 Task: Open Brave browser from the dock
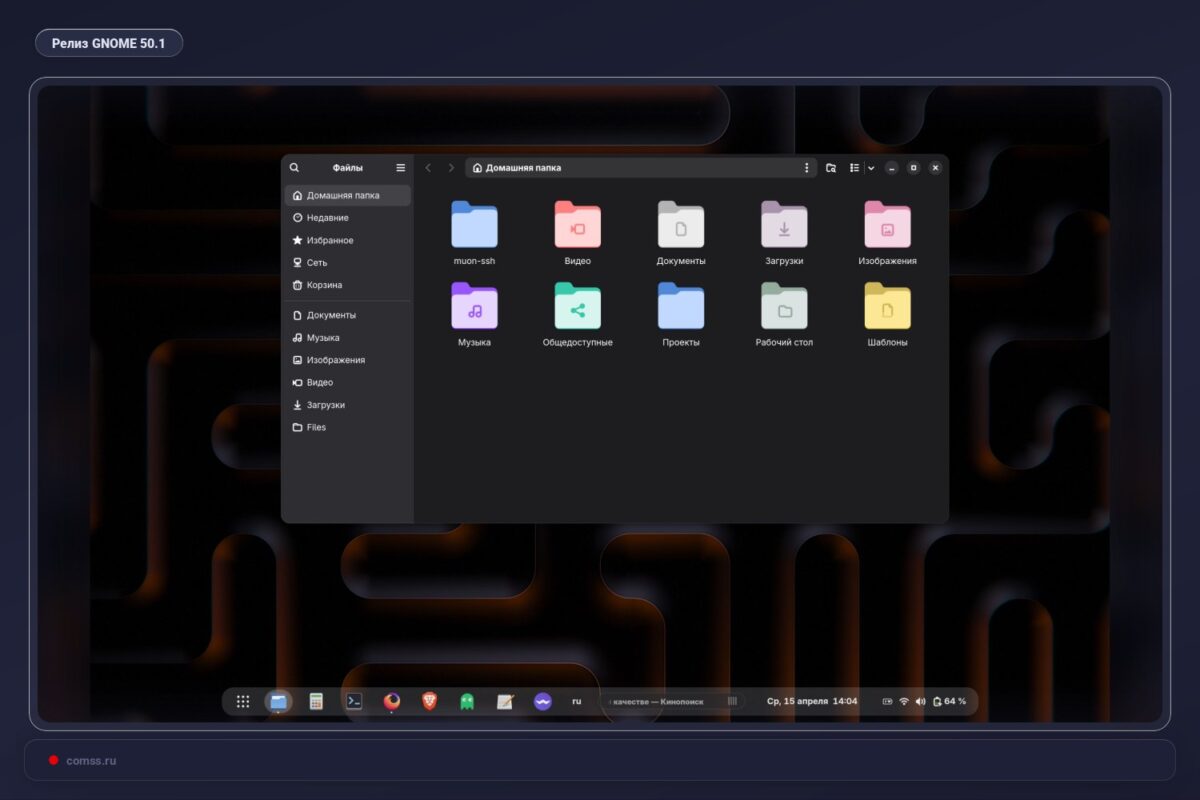coord(427,701)
